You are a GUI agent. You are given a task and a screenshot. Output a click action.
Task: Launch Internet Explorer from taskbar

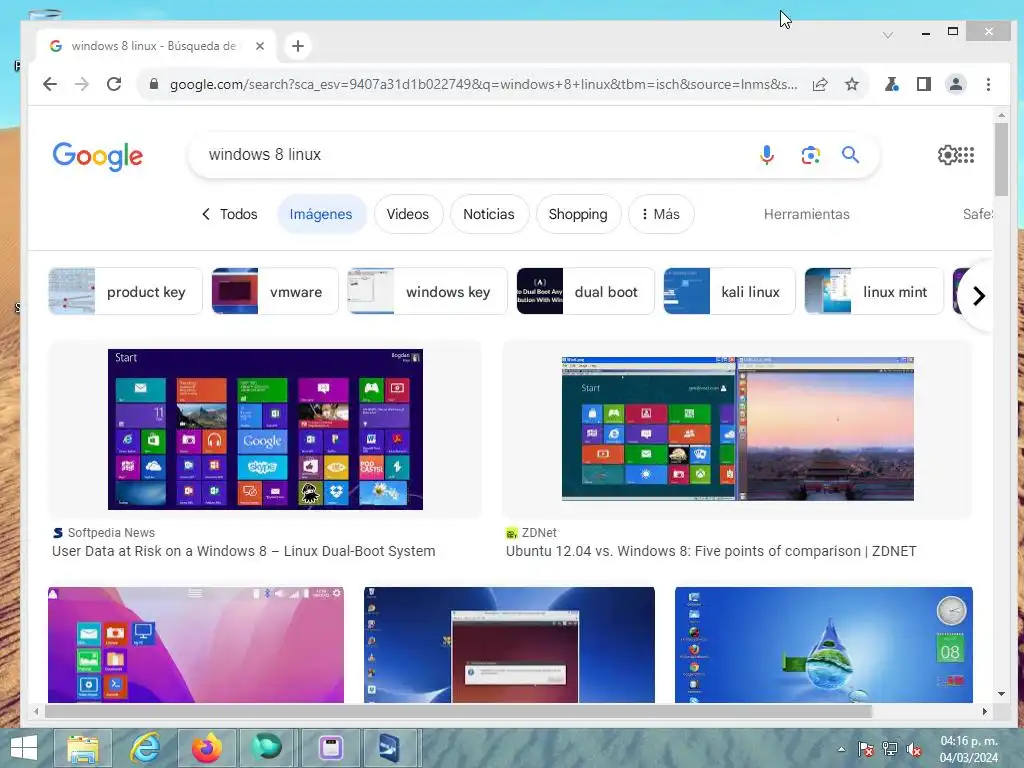145,748
